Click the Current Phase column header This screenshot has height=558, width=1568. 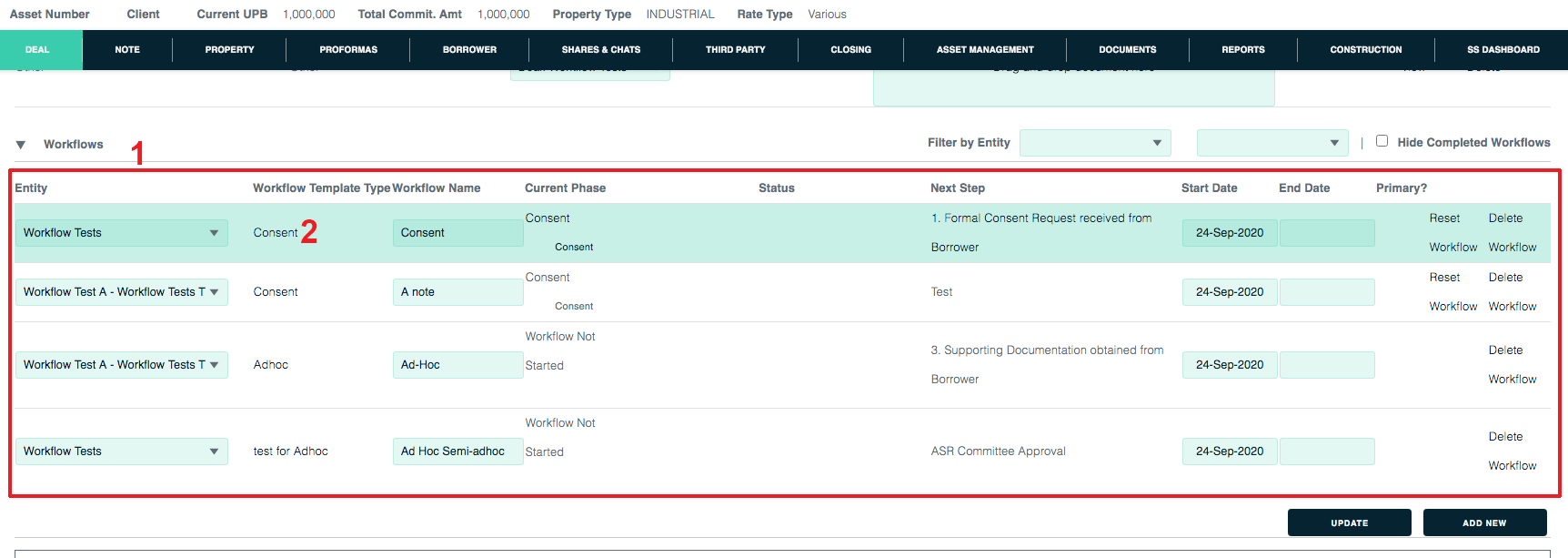(565, 188)
